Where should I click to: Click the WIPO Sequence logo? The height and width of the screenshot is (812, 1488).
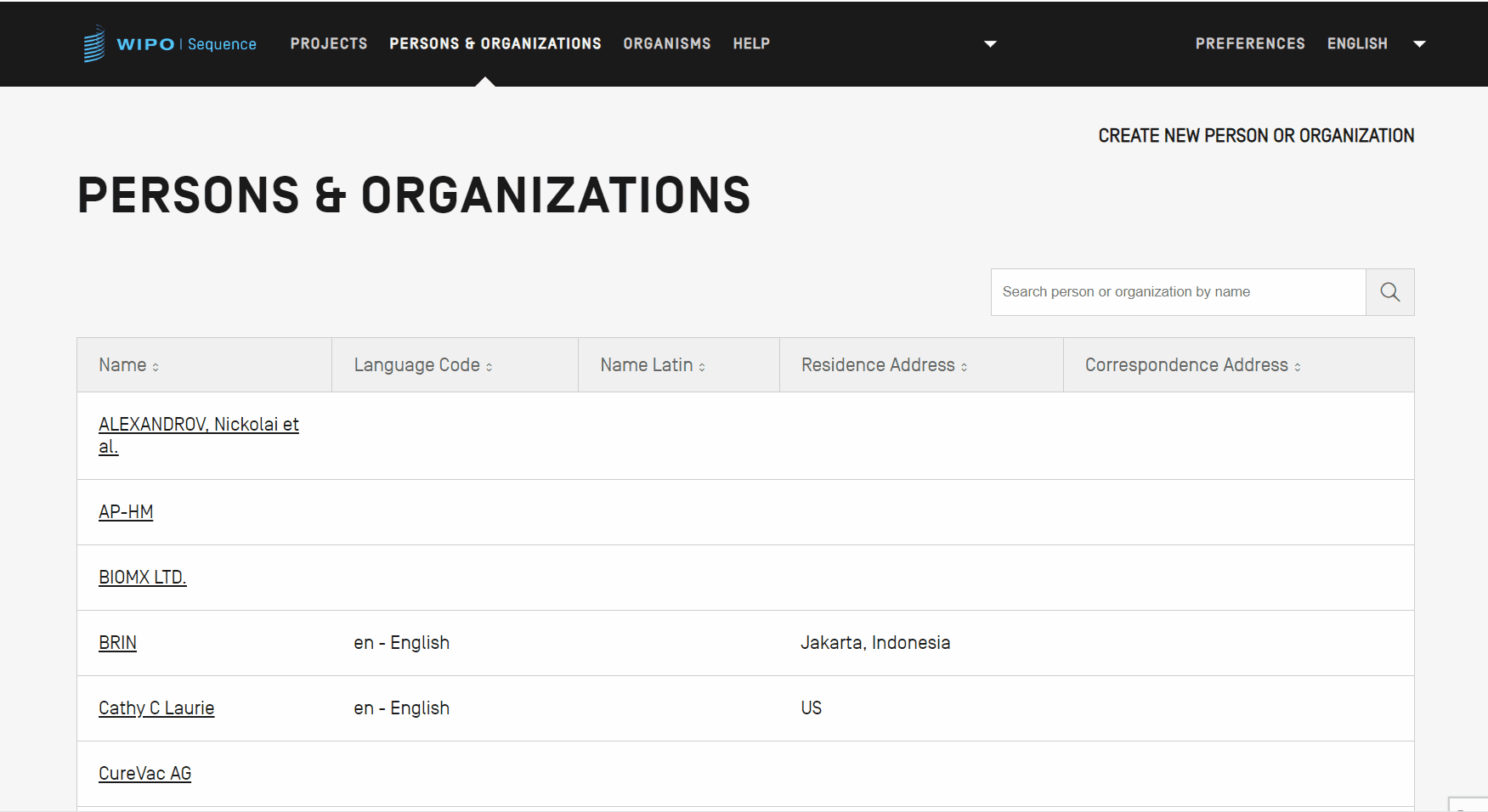170,43
